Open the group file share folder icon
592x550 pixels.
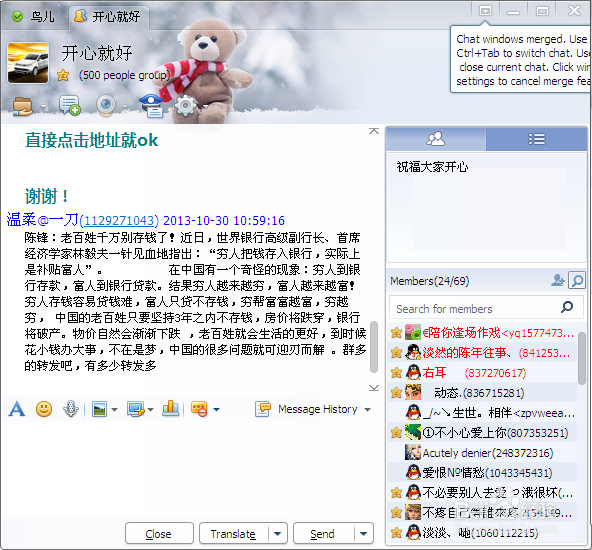[x=22, y=106]
